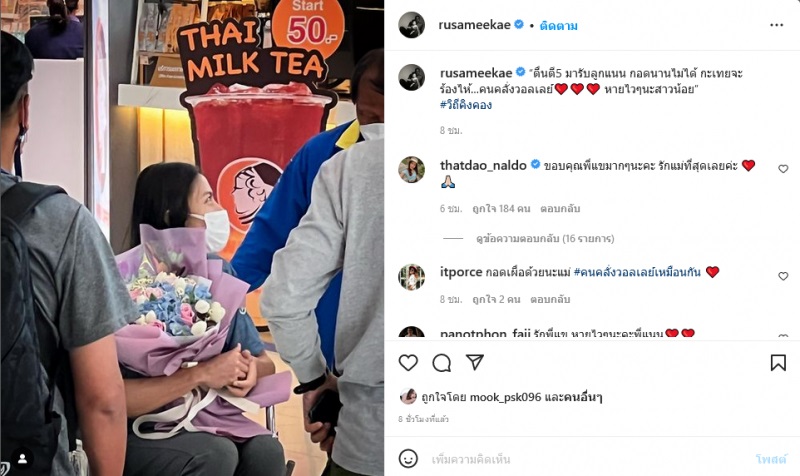Open rusameekae profile picture in header
The width and height of the screenshot is (800, 476).
pyautogui.click(x=412, y=25)
